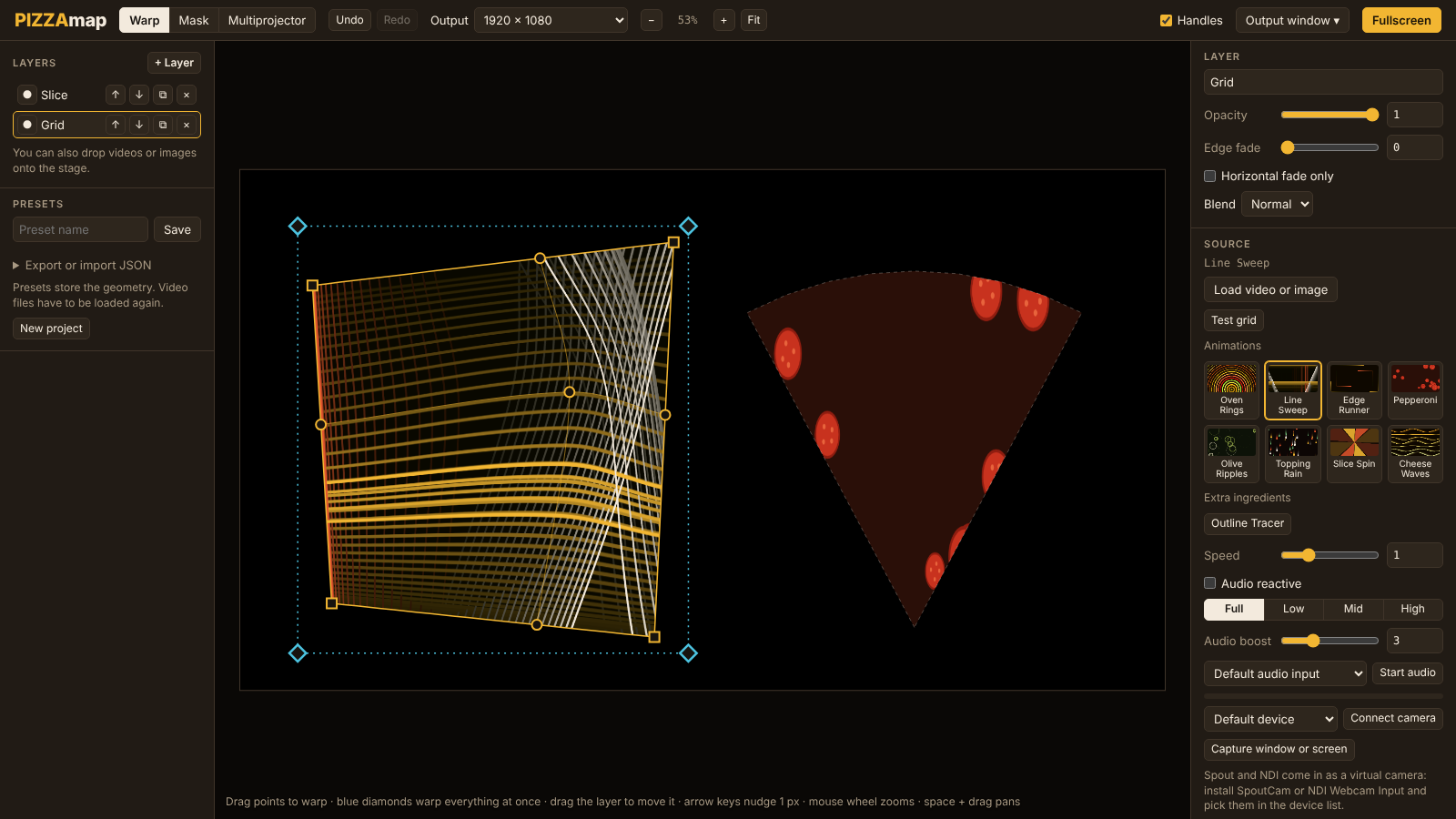Choose the Cheese Waves animation
This screenshot has height=819, width=1456.
(1415, 454)
